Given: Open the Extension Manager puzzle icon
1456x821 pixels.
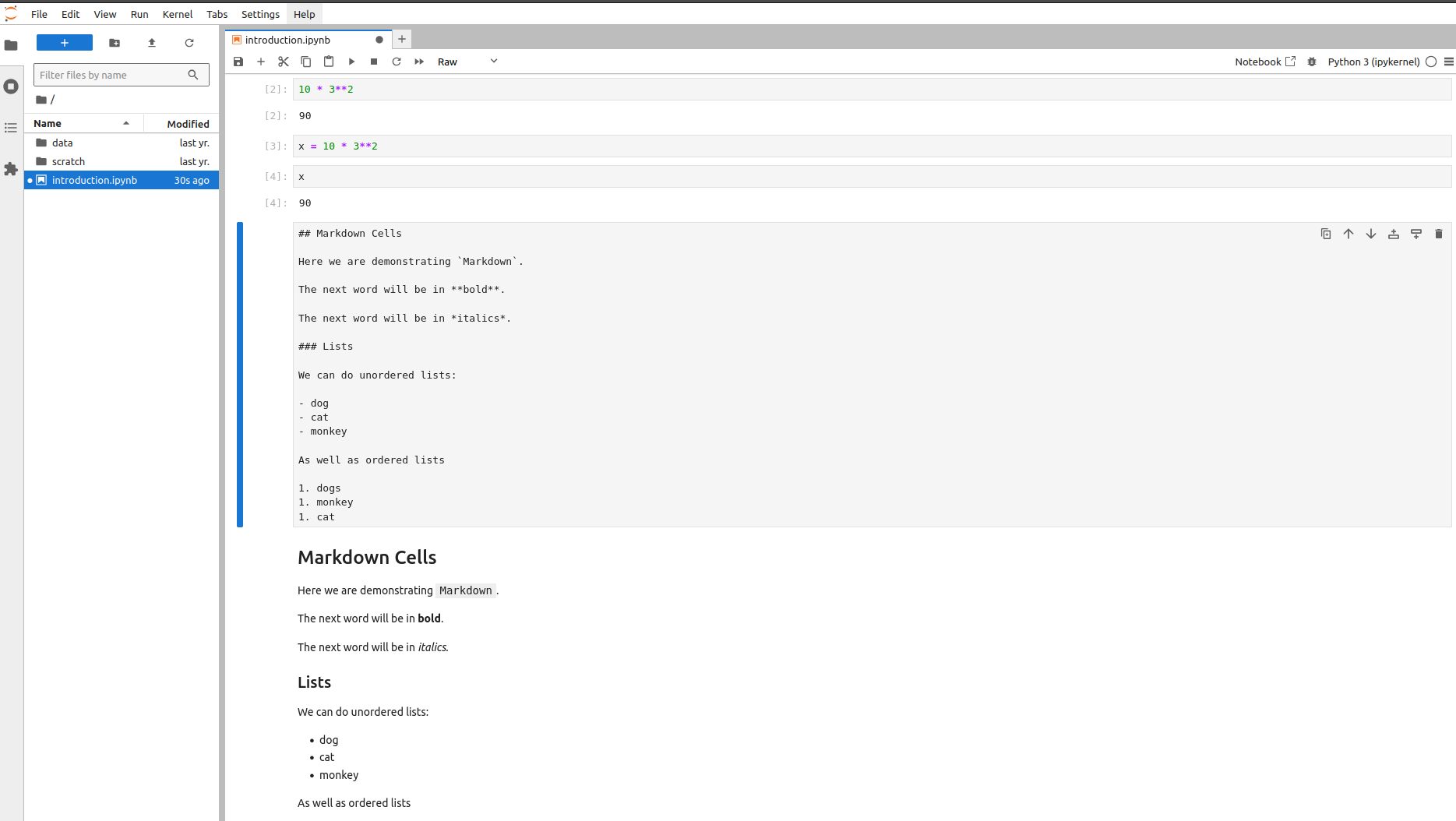Looking at the screenshot, I should pos(11,169).
